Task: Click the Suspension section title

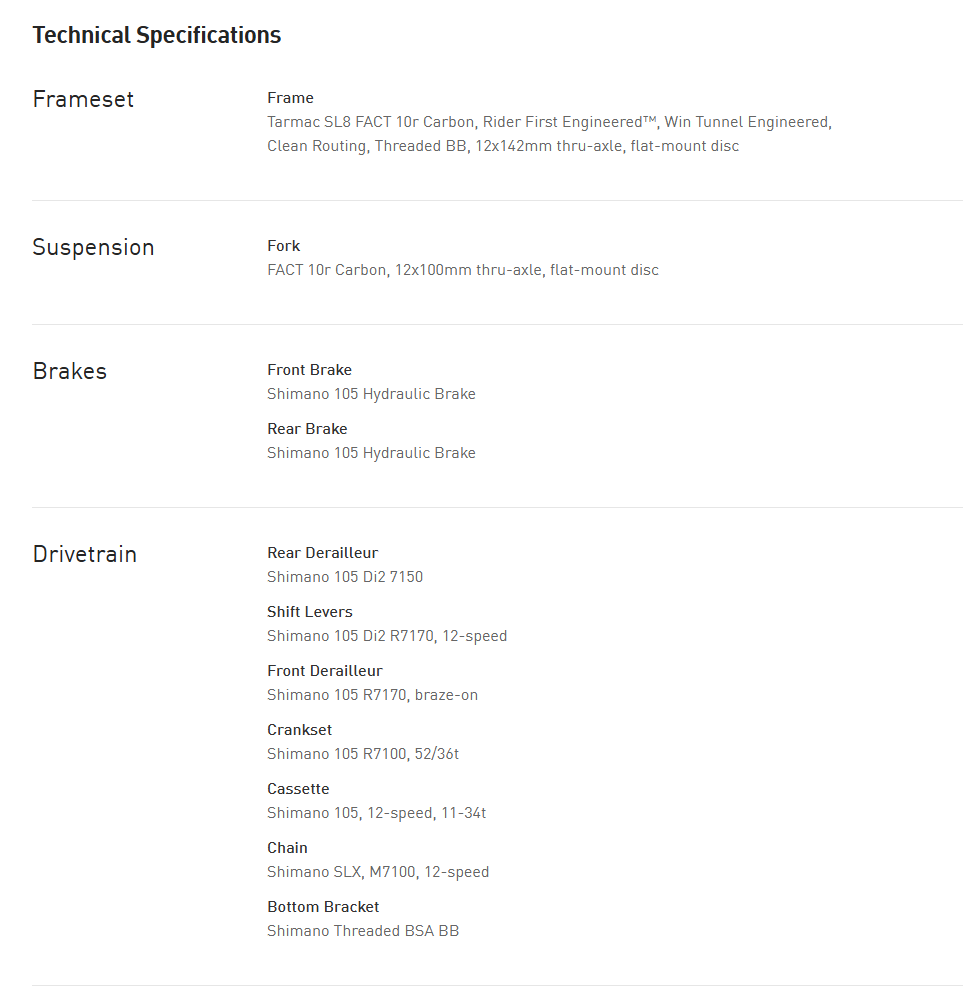Action: 93,247
